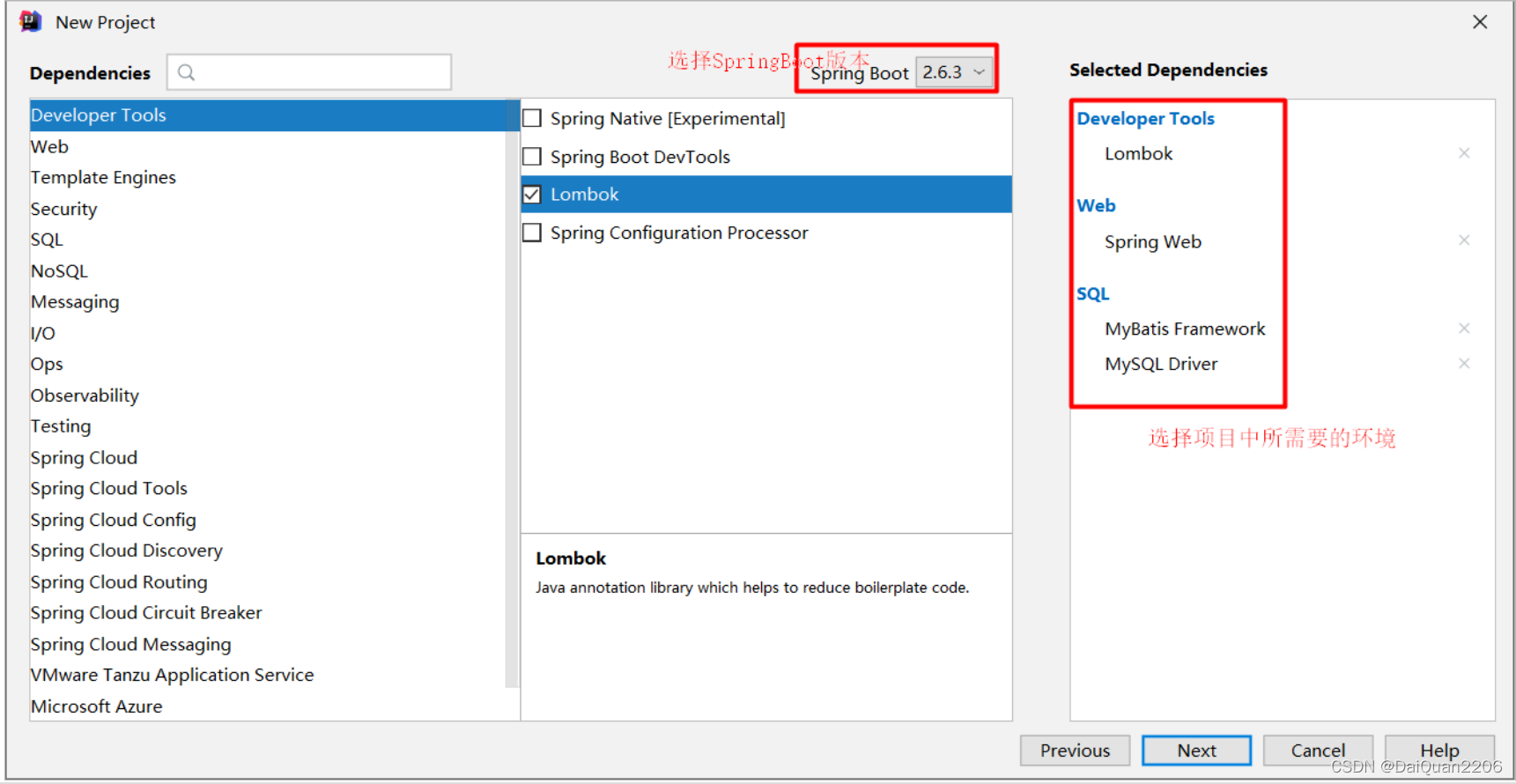Remove MyBatis Framework from selected dependencies
Viewport: 1516px width, 784px height.
[1464, 329]
